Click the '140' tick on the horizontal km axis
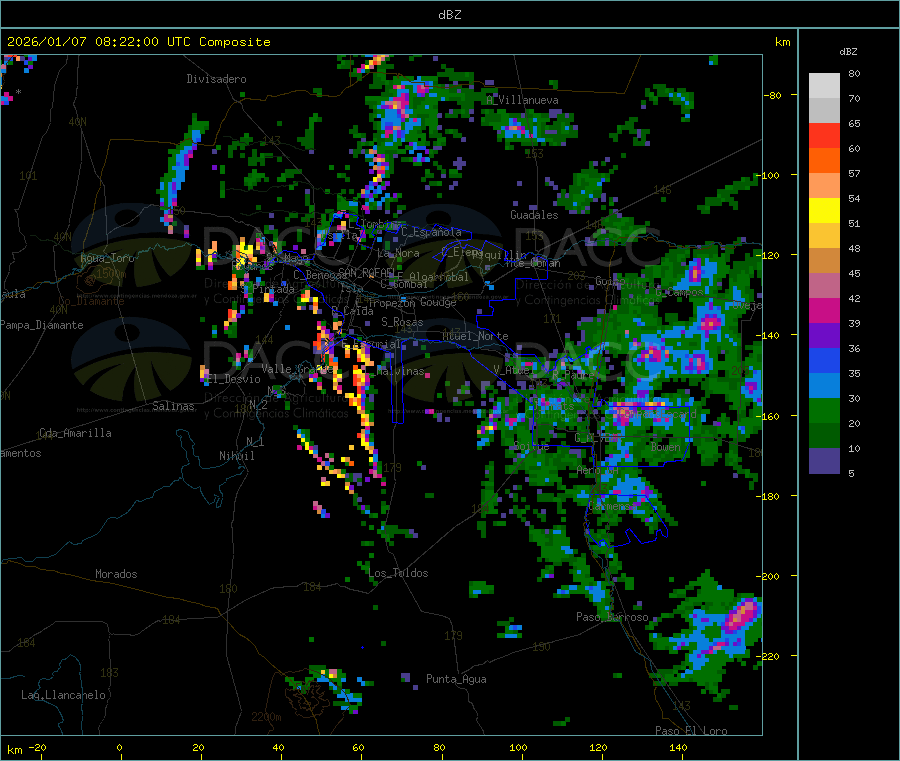Image resolution: width=900 pixels, height=761 pixels. (678, 748)
